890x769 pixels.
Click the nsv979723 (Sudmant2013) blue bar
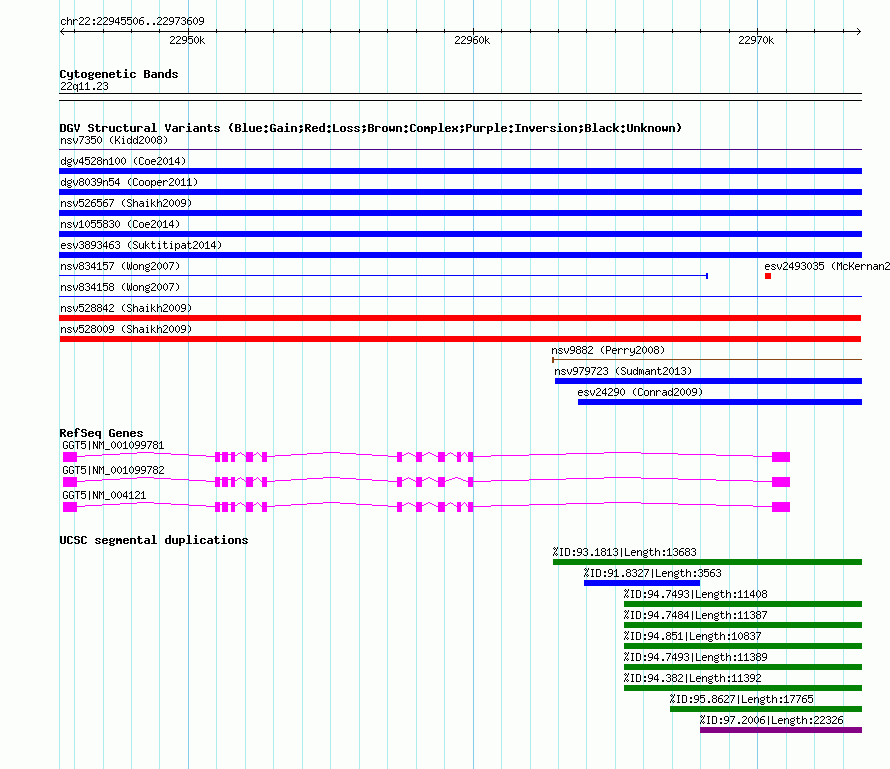pos(707,381)
